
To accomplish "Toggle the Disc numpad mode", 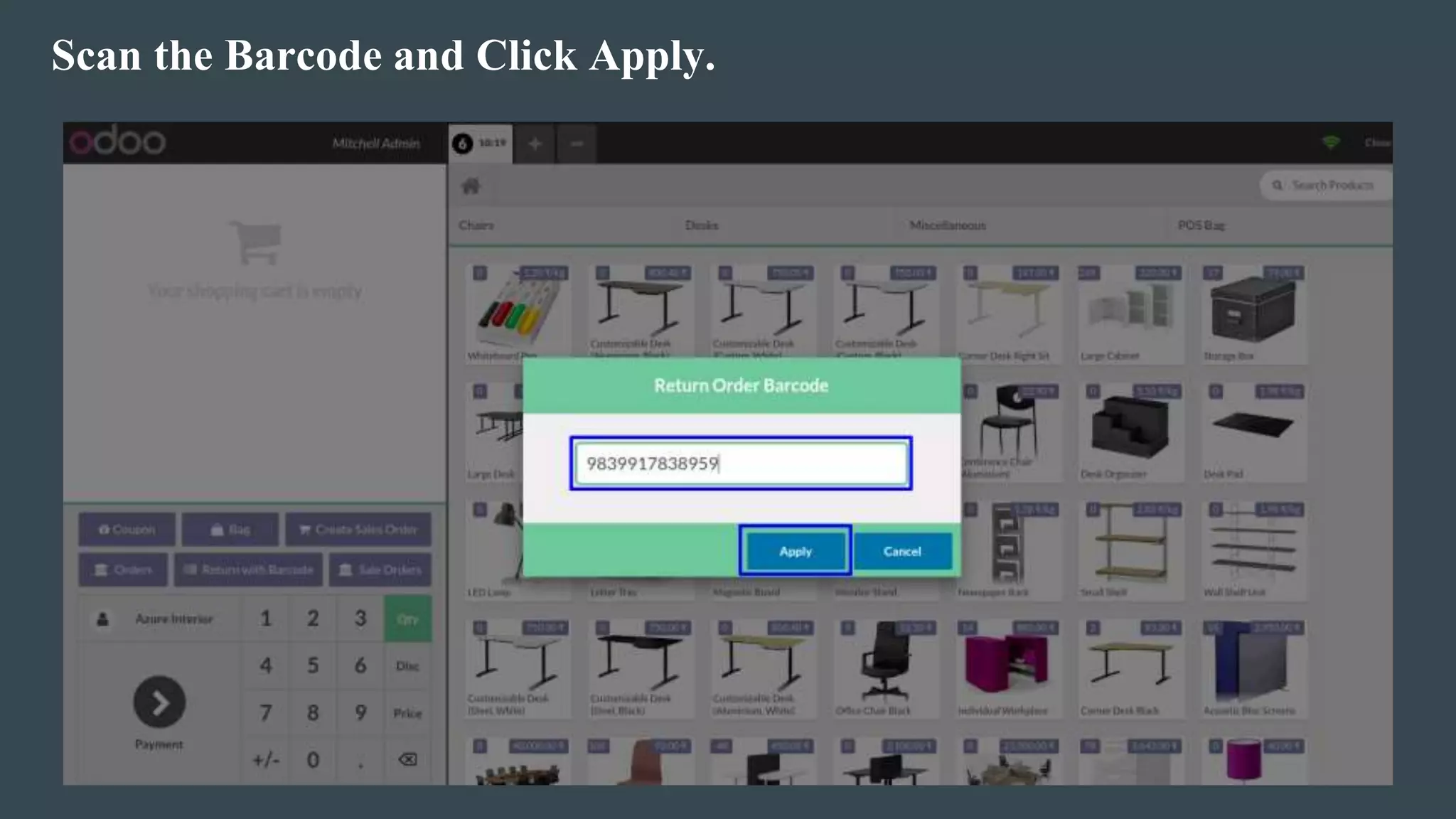I will [x=407, y=666].
